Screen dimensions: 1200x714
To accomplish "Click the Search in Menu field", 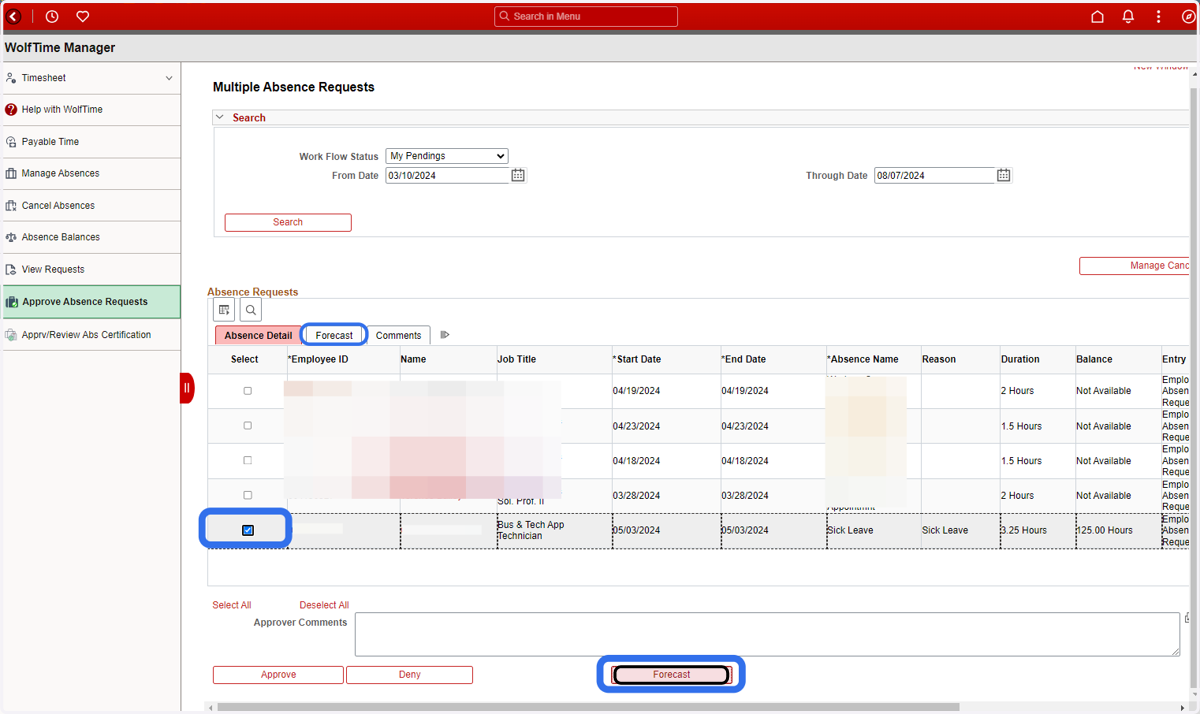I will pyautogui.click(x=586, y=16).
